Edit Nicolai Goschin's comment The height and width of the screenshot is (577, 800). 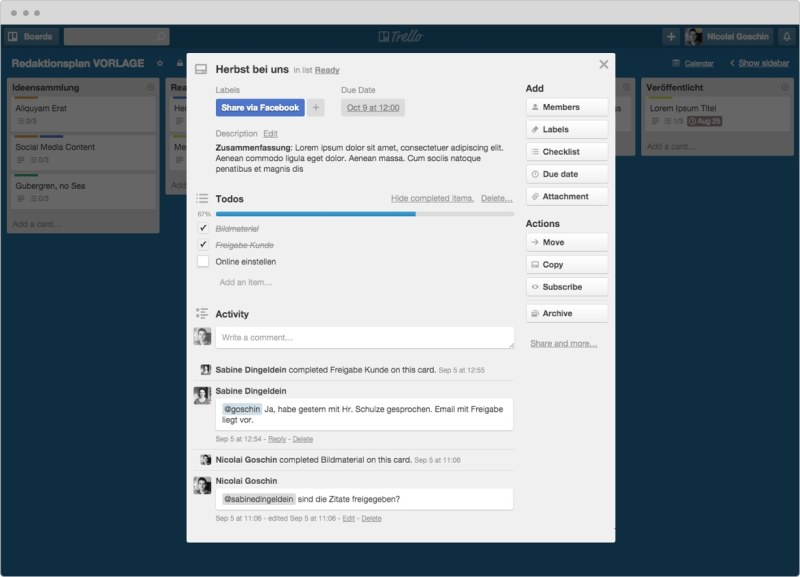pyautogui.click(x=348, y=519)
